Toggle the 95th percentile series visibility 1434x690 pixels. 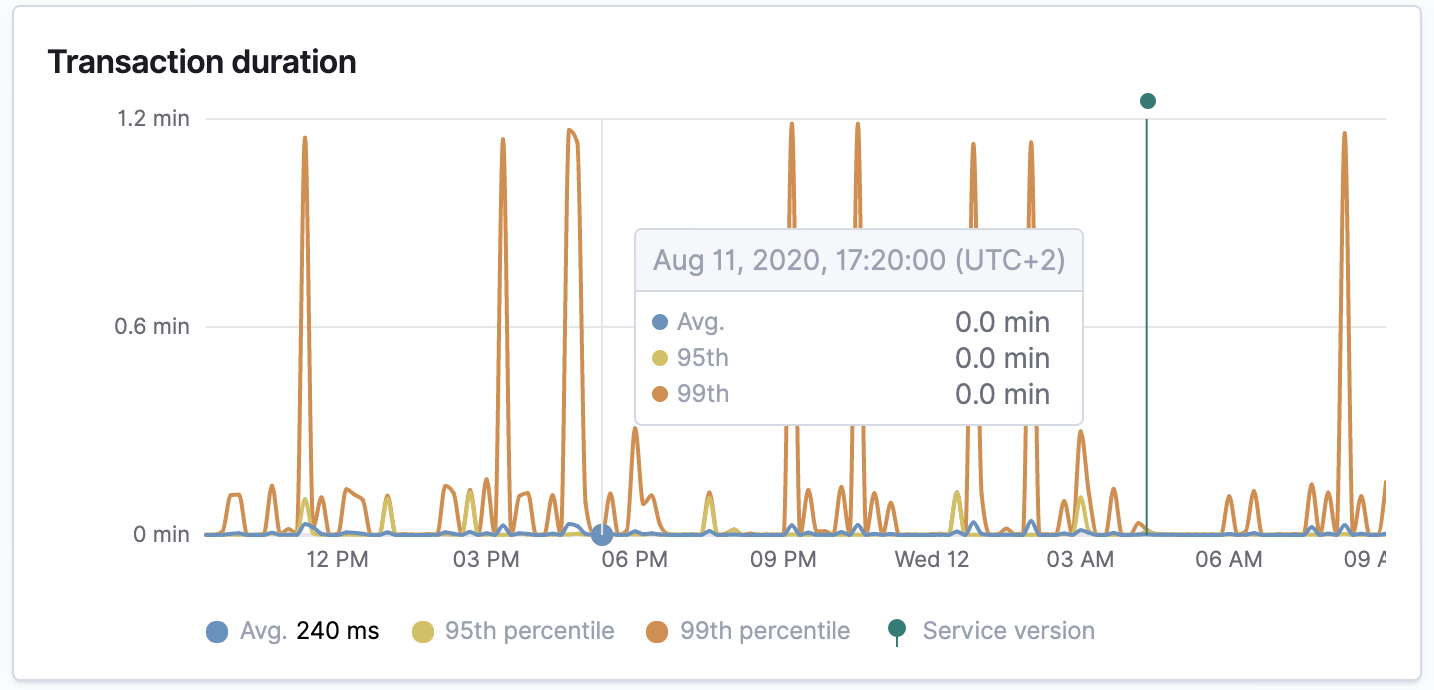click(x=515, y=630)
